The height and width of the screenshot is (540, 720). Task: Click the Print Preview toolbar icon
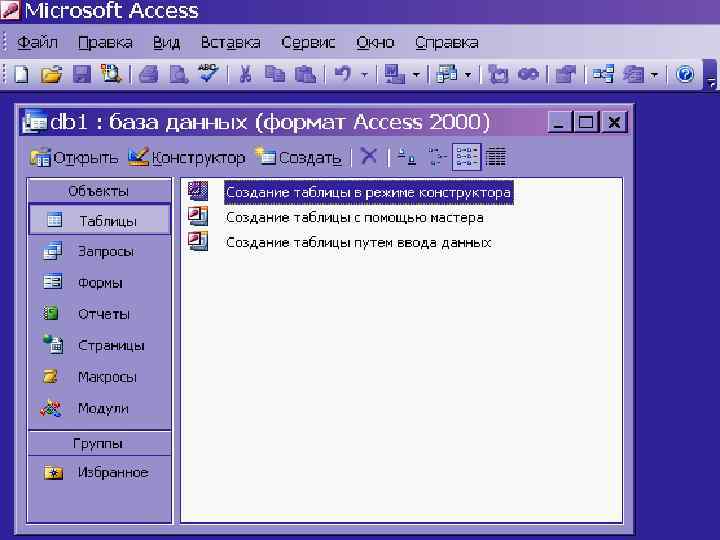pyautogui.click(x=178, y=74)
